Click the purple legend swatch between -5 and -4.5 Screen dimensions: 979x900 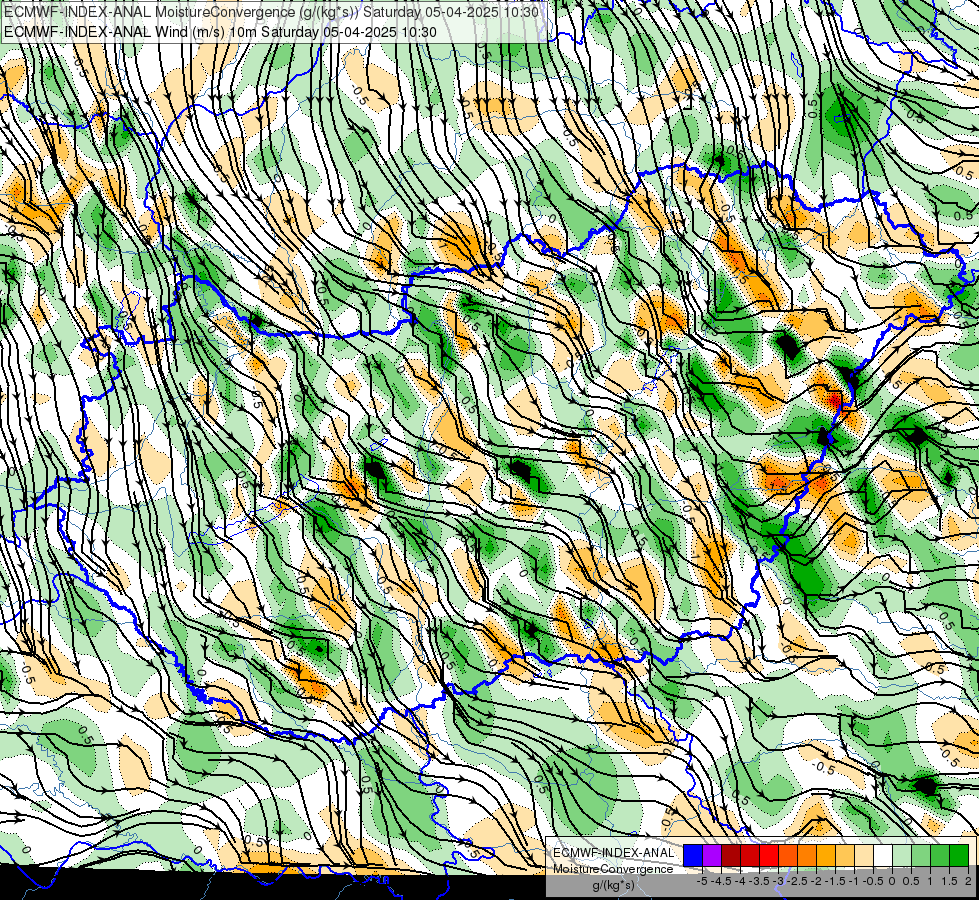pyautogui.click(x=712, y=856)
